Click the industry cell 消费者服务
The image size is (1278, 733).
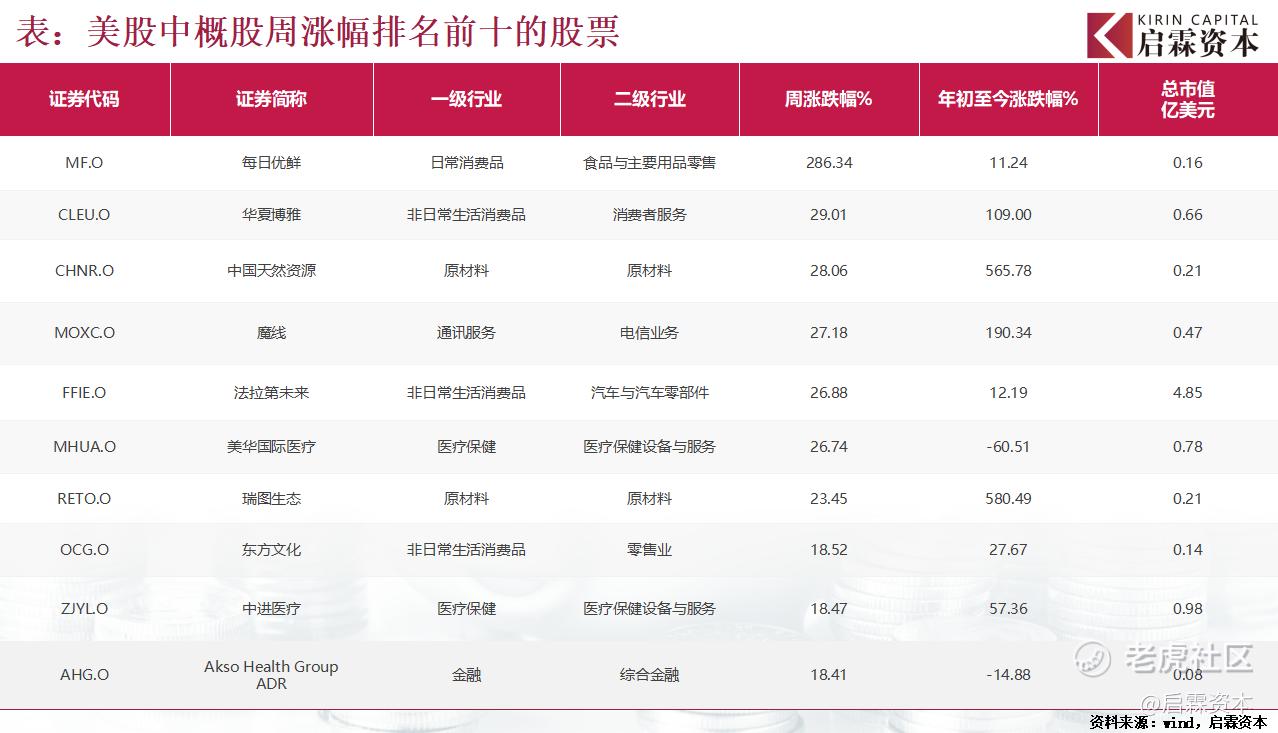coord(650,214)
